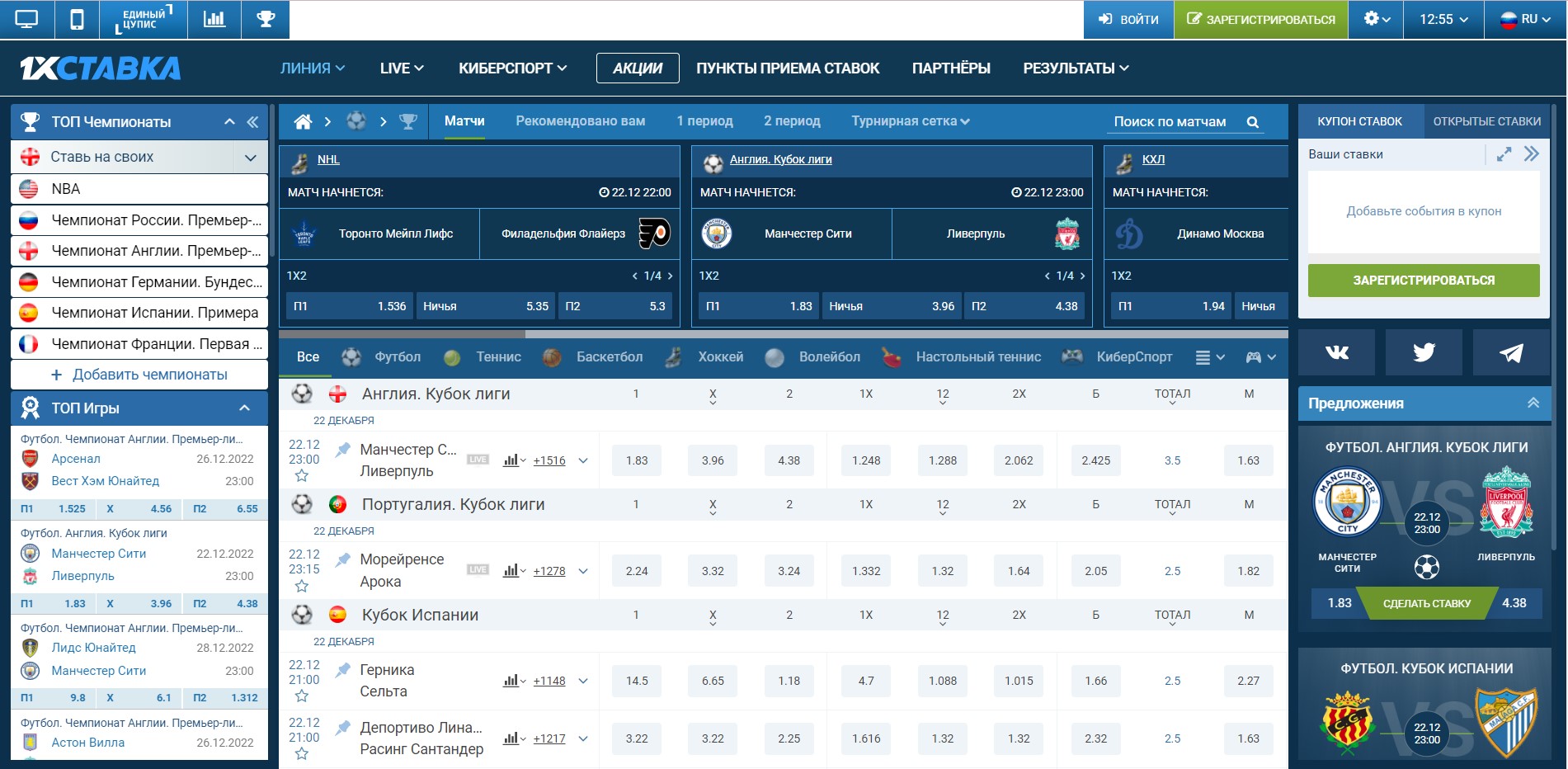Select odds 14.5 for Герника win
Image resolution: width=1568 pixels, height=769 pixels.
click(637, 681)
